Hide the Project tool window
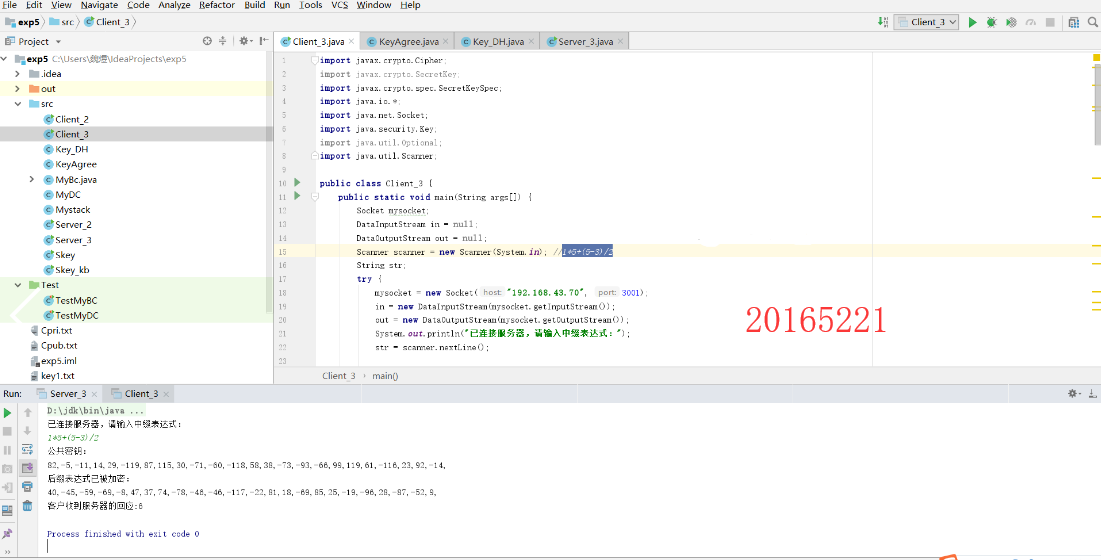This screenshot has width=1101, height=560. click(263, 41)
